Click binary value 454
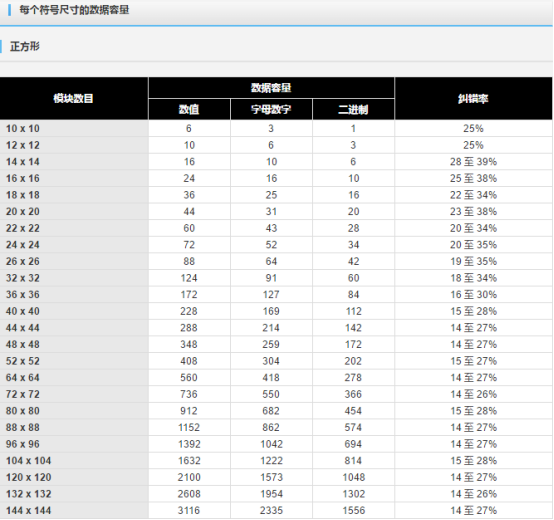554x520 pixels. tap(353, 411)
